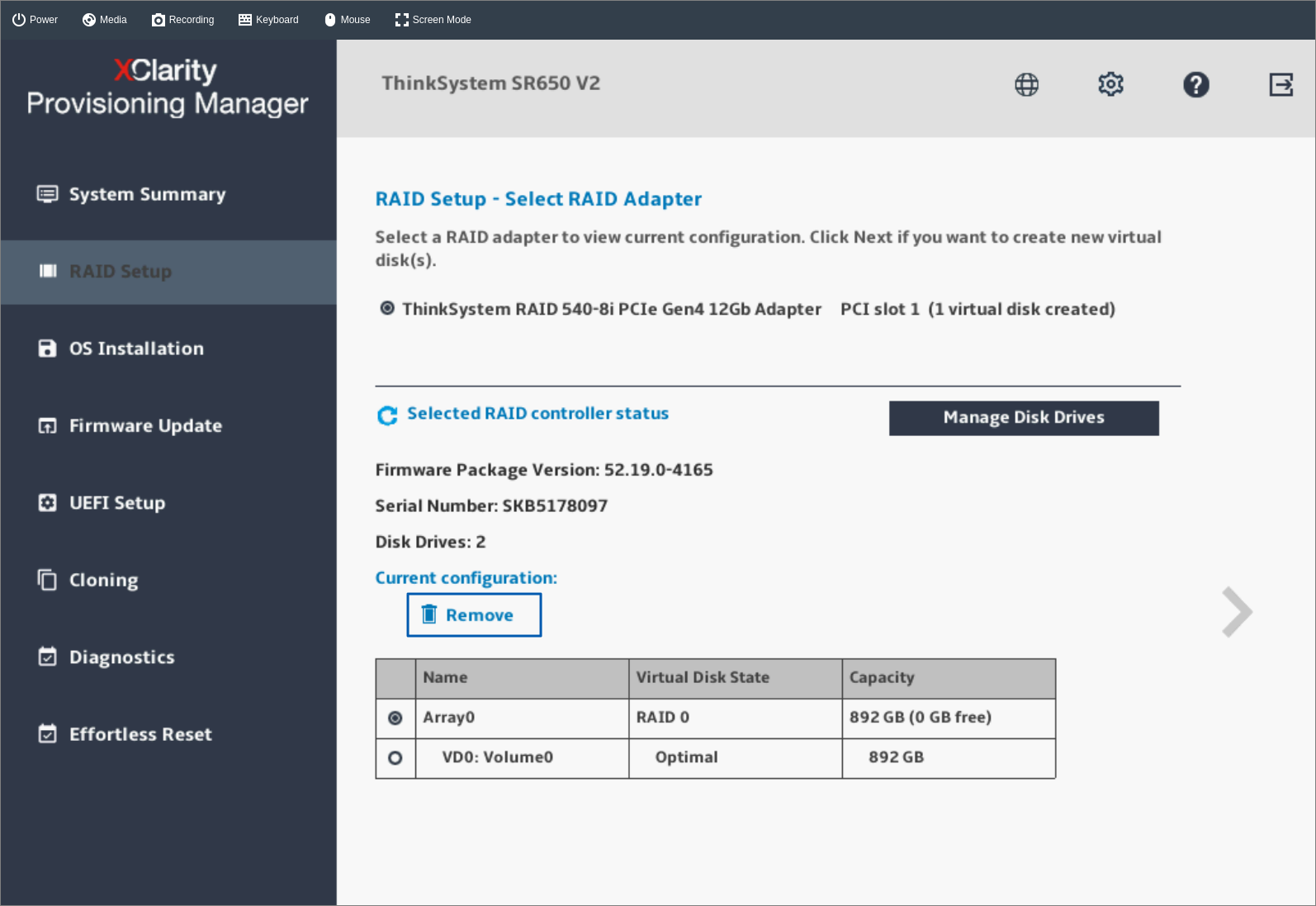Open help with question mark icon
The image size is (1316, 906).
pos(1195,84)
